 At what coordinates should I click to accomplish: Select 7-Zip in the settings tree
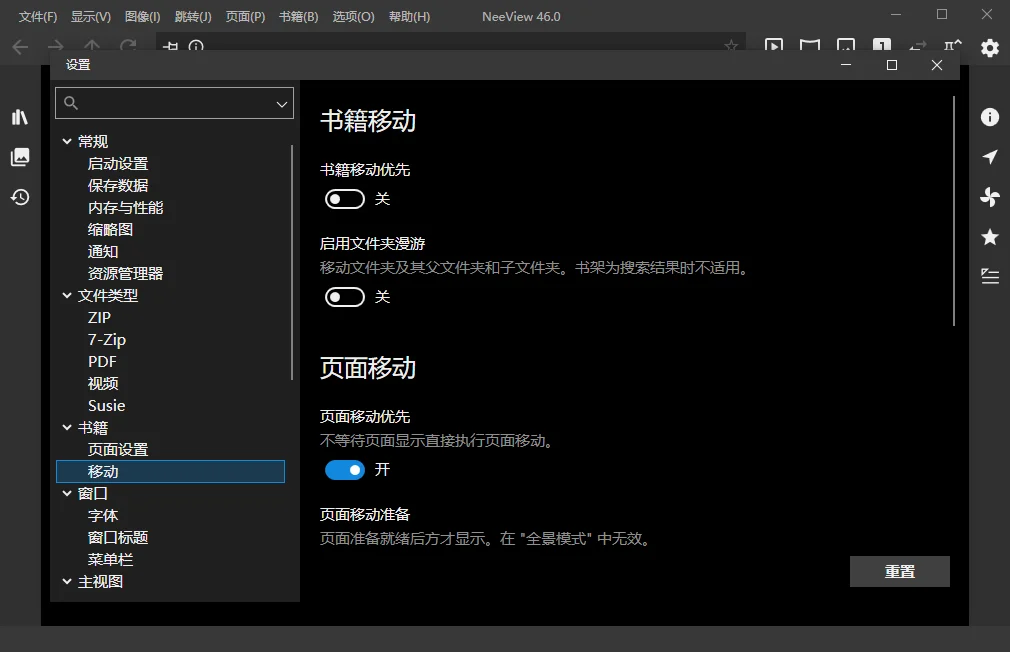[107, 340]
